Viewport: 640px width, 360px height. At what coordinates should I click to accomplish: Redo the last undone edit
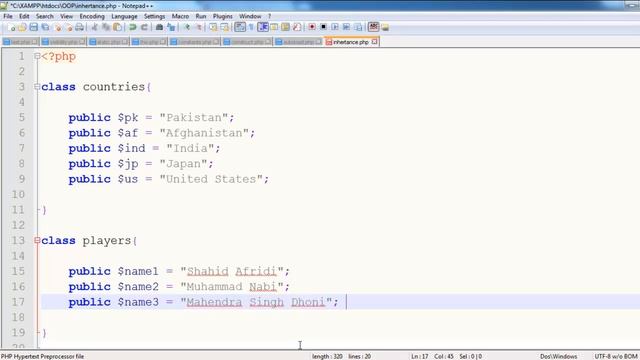pyautogui.click(x=144, y=27)
